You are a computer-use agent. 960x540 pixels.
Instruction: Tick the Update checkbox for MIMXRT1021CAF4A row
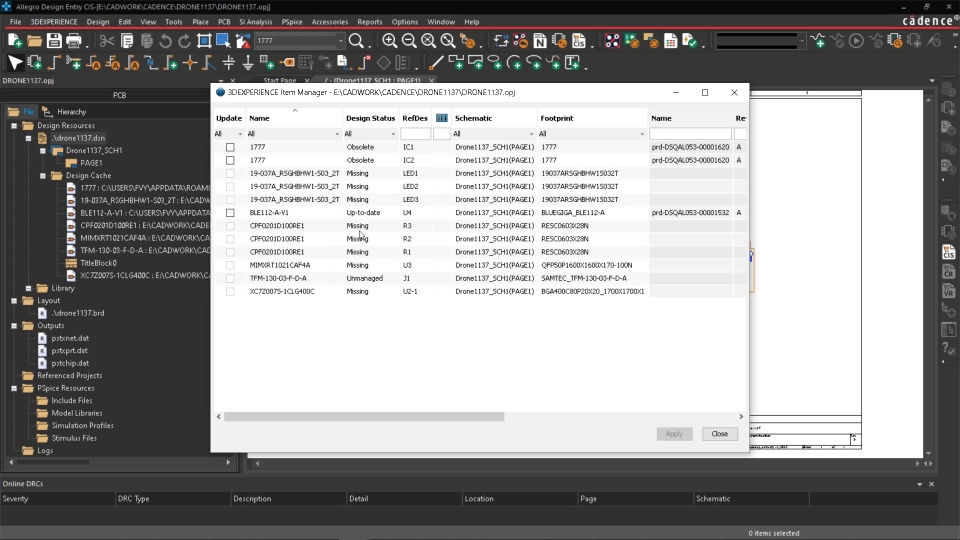point(230,266)
